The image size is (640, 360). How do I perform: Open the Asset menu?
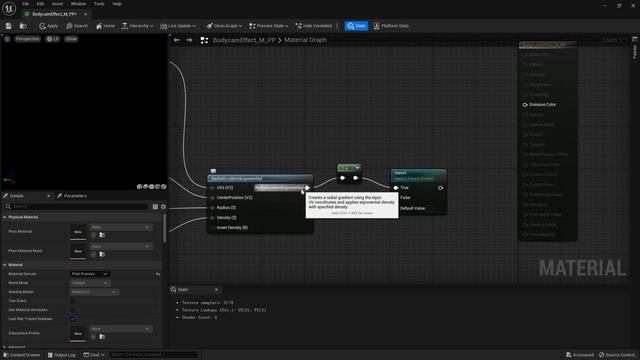coord(57,4)
